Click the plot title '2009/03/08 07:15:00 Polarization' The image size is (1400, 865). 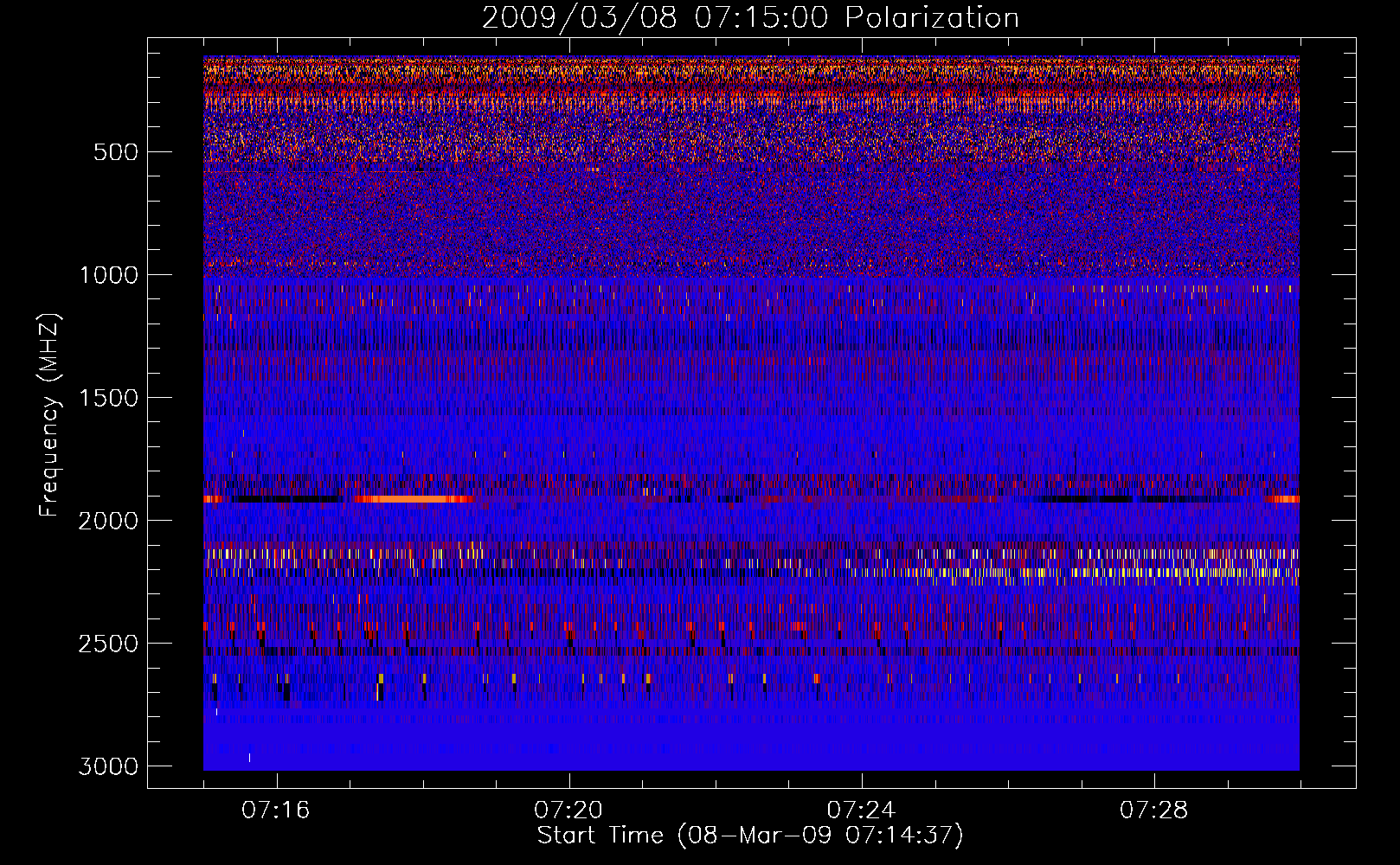coord(750,17)
